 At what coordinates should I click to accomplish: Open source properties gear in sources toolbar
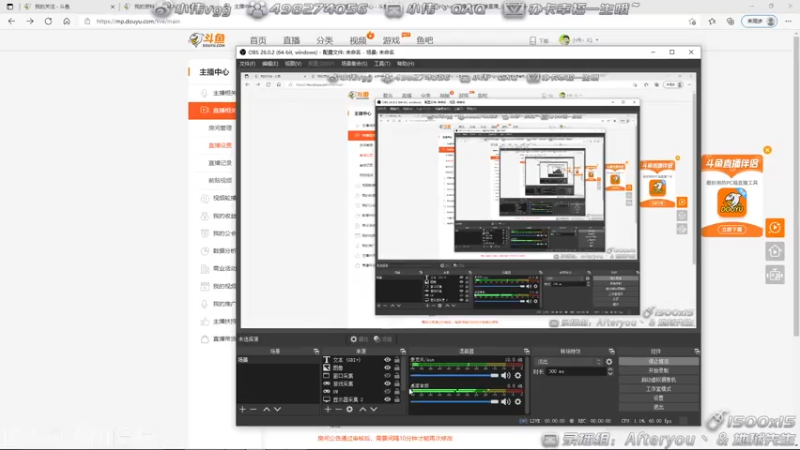click(349, 409)
